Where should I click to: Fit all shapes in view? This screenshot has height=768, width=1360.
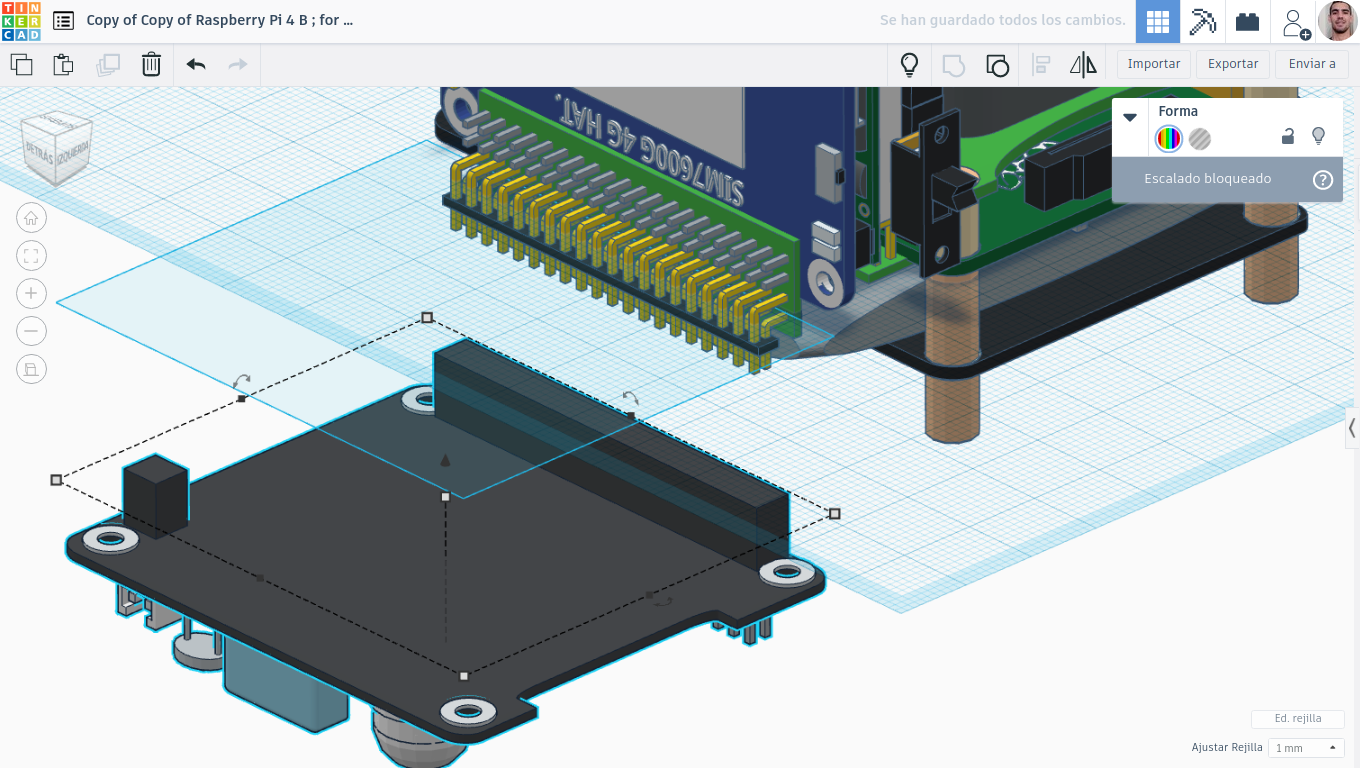31,256
